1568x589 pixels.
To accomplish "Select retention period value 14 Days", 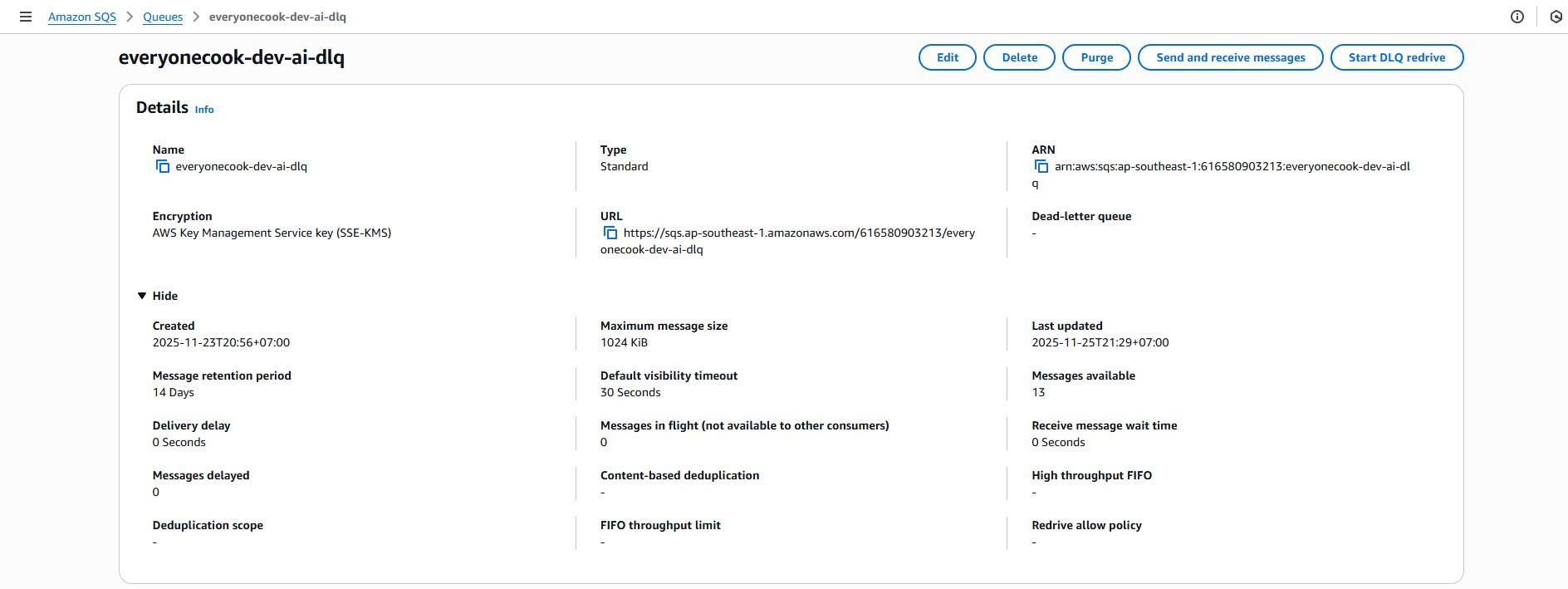I will coord(174,392).
